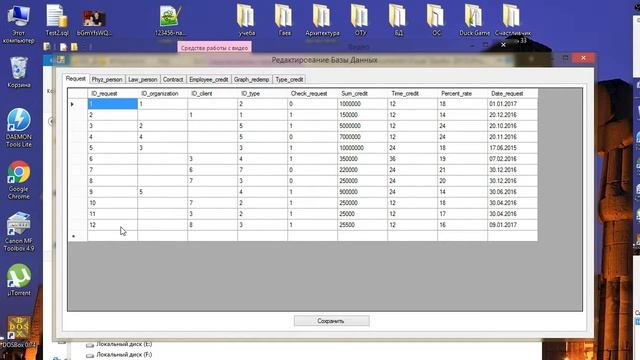640x360 pixels.
Task: Click the Time_credit cell showing 36
Action: (412, 159)
